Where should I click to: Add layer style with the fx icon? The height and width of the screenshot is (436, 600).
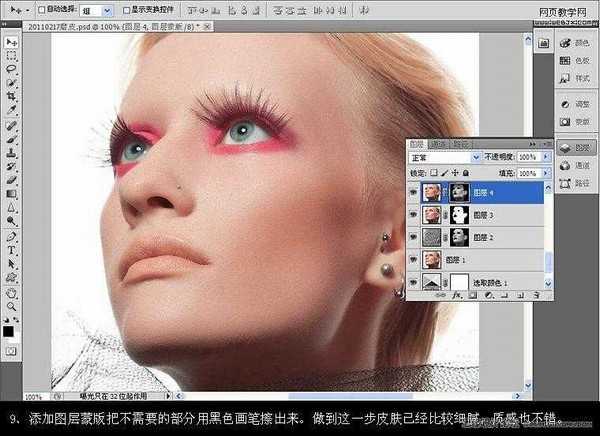click(457, 295)
